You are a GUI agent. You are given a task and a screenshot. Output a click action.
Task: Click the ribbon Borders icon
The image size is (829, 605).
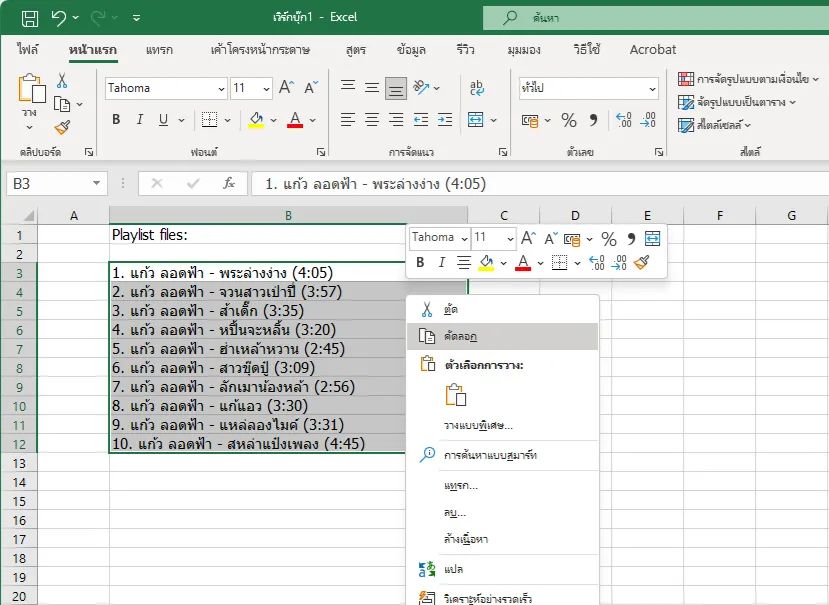pos(209,120)
